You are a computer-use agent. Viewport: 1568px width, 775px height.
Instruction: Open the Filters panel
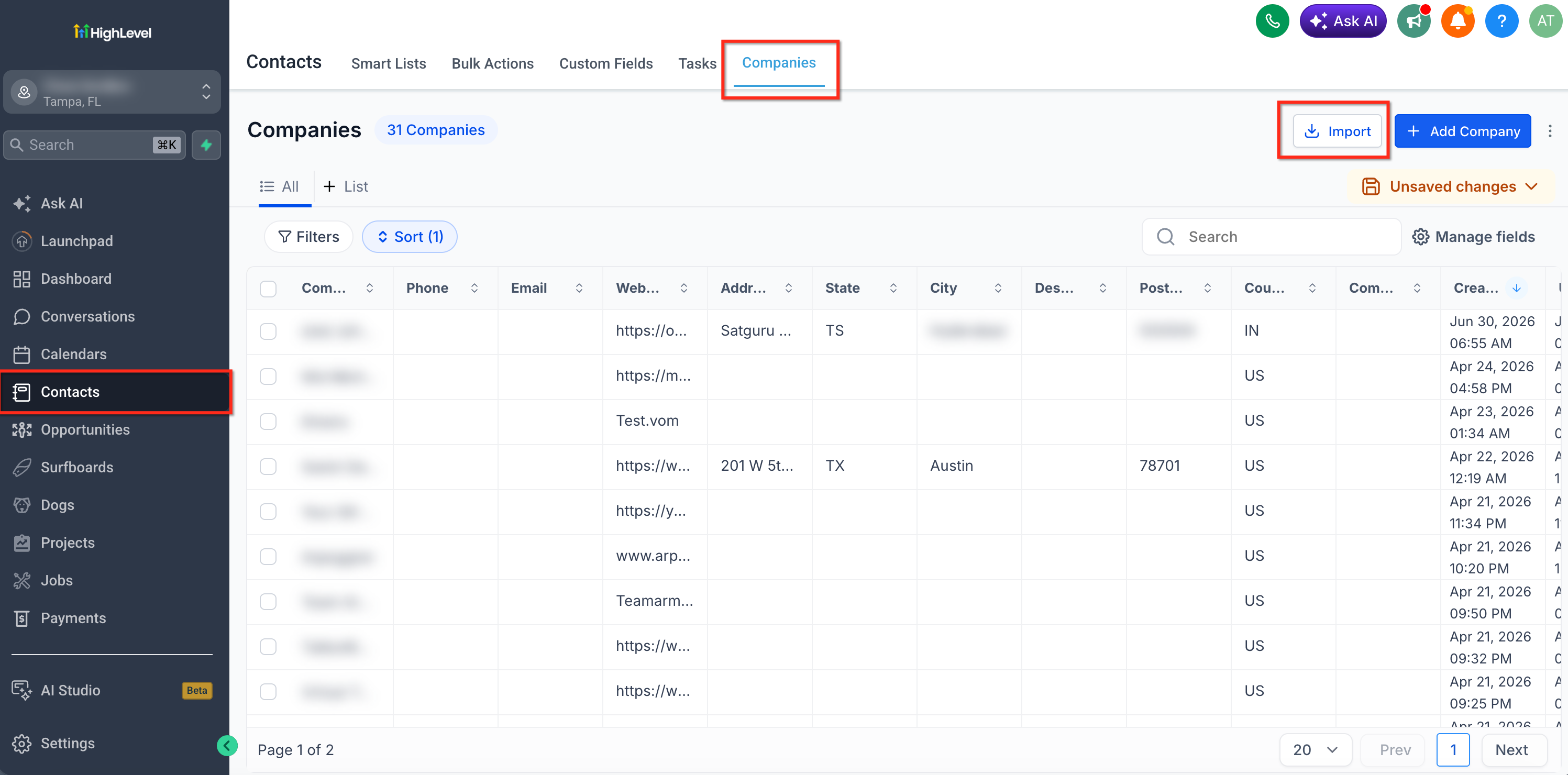[x=308, y=236]
